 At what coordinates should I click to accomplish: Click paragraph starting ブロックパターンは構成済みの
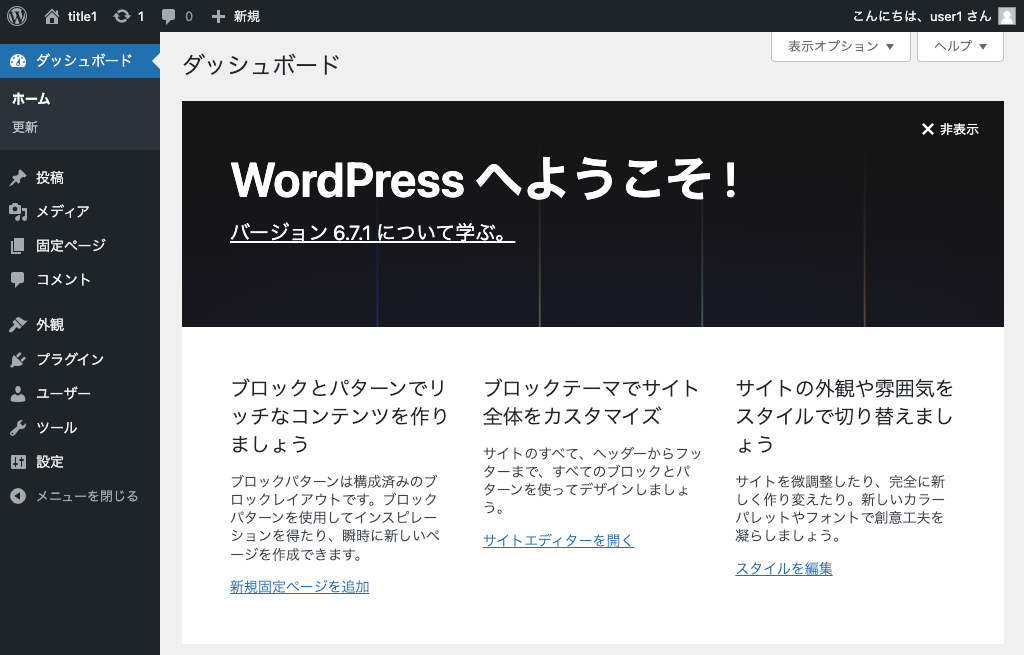click(x=335, y=518)
